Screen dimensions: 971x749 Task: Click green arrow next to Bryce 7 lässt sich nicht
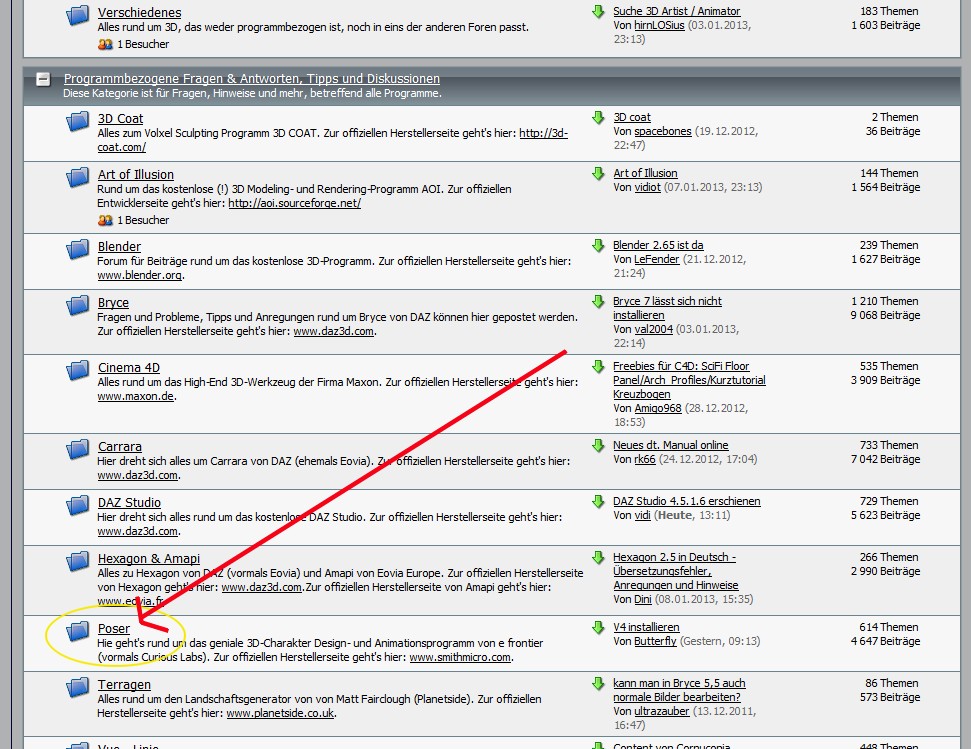click(598, 301)
